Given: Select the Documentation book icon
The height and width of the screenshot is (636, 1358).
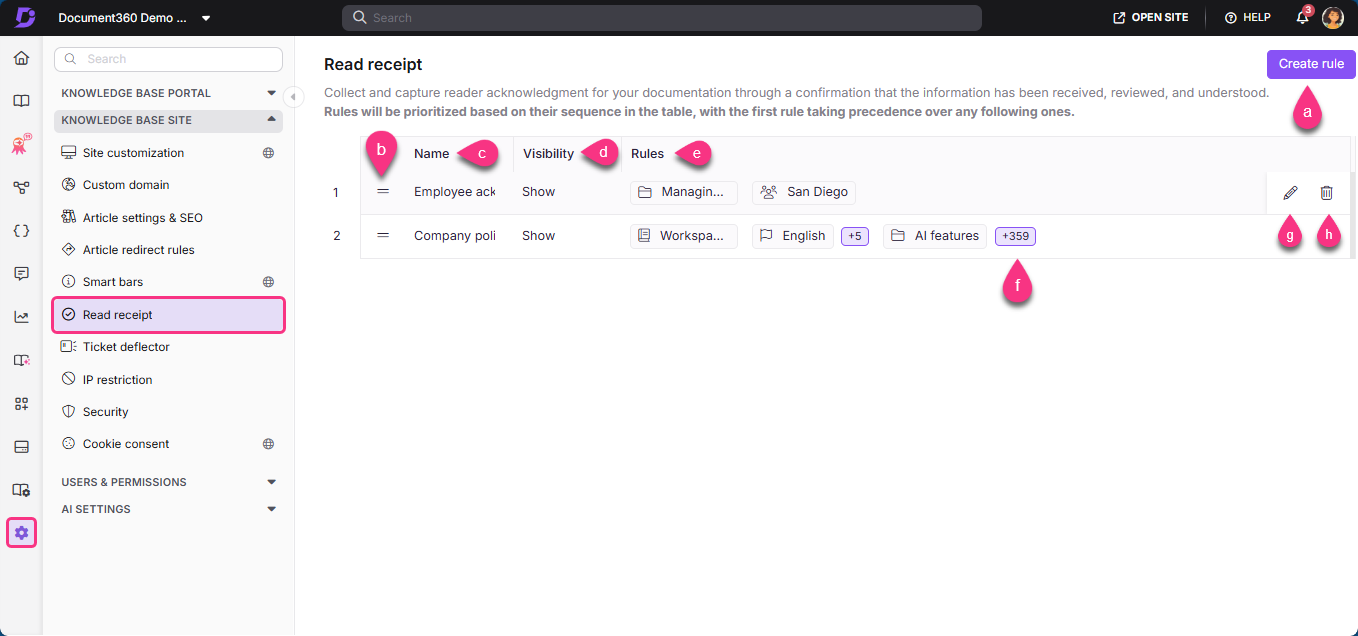Looking at the screenshot, I should tap(21, 101).
